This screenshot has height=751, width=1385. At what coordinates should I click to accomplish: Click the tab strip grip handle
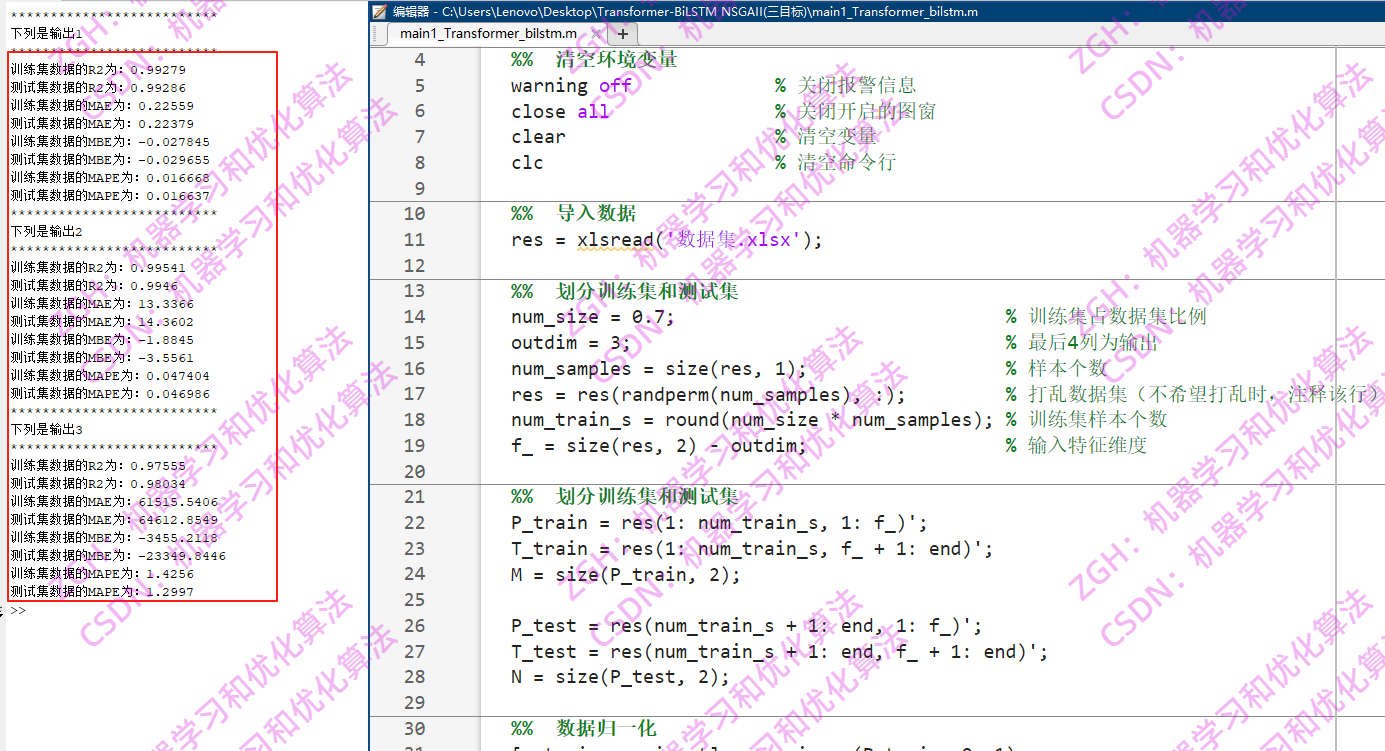tap(377, 33)
